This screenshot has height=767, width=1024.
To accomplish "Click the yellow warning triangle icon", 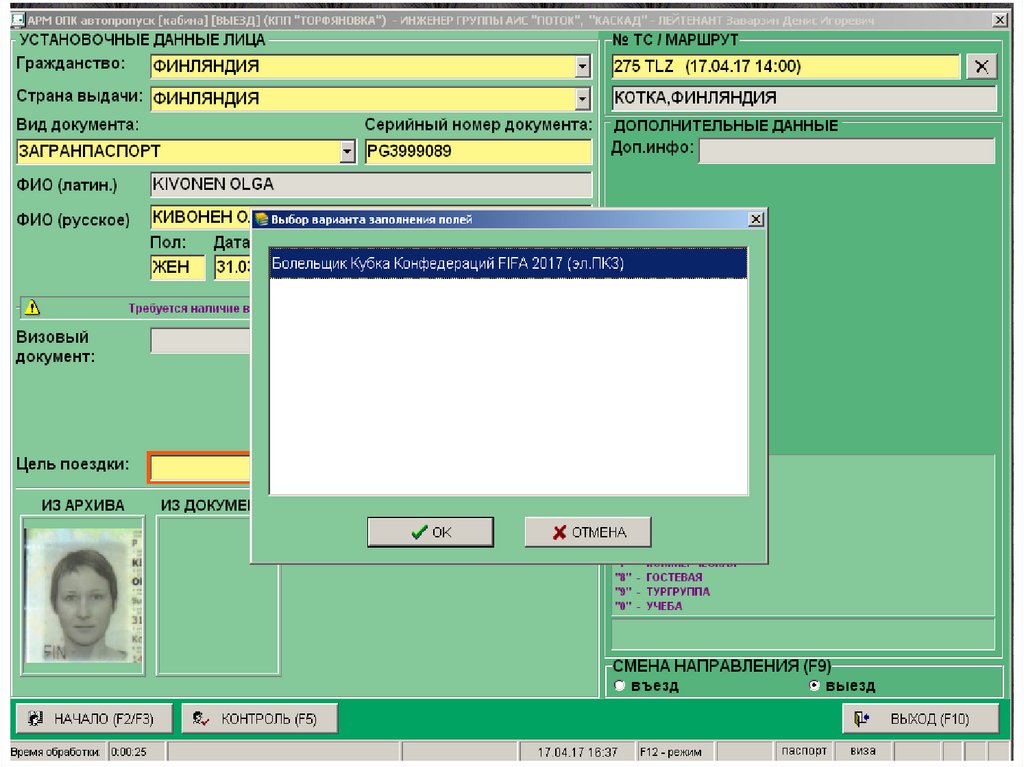I will (33, 308).
